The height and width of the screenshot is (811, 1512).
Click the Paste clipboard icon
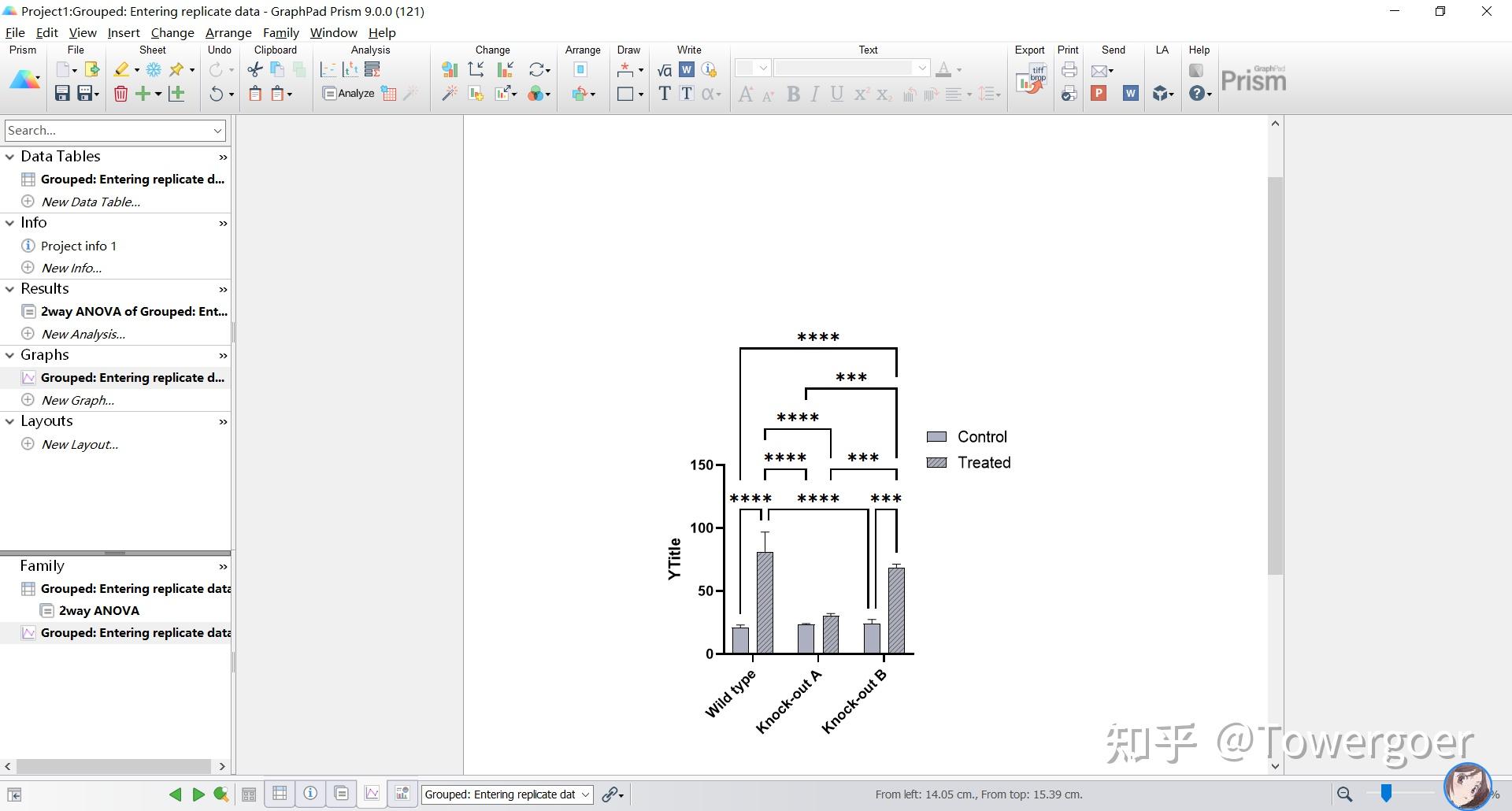point(255,94)
